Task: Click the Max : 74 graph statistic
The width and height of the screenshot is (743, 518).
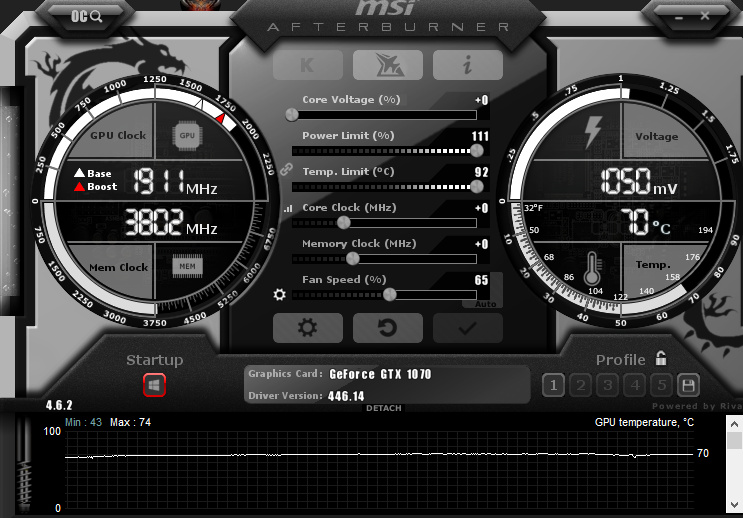Action: (130, 422)
